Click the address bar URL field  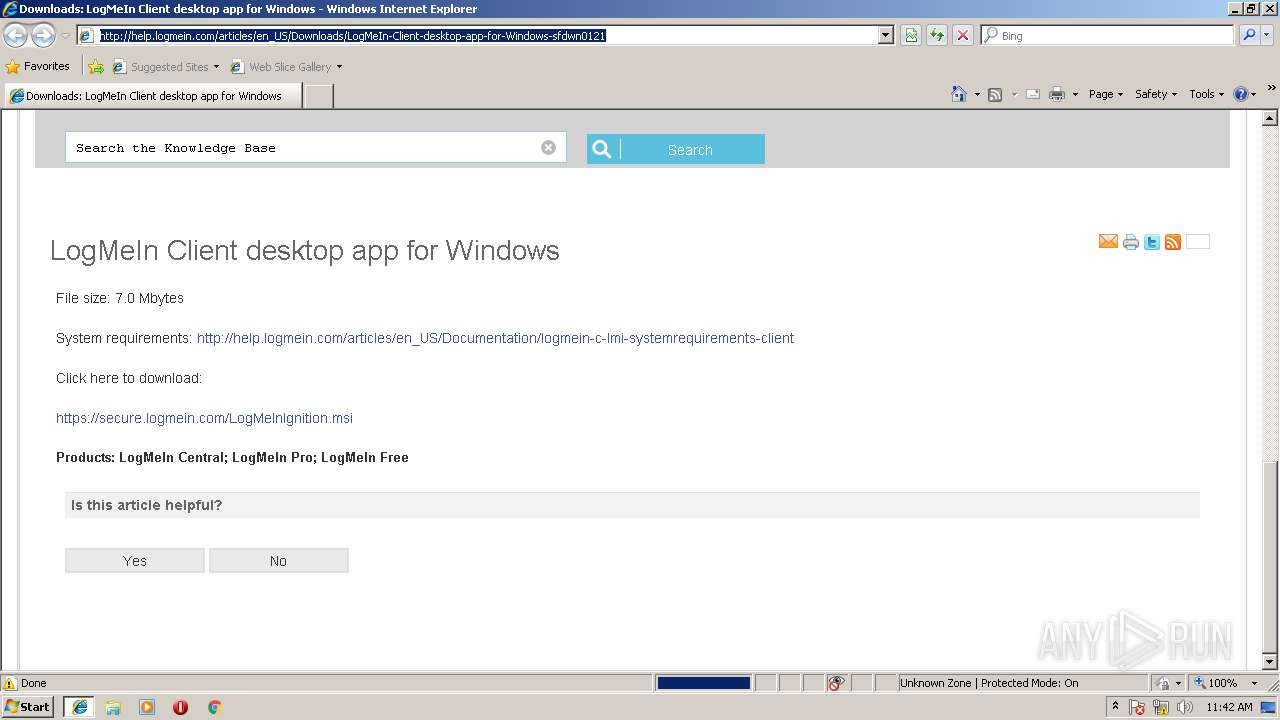[x=486, y=35]
